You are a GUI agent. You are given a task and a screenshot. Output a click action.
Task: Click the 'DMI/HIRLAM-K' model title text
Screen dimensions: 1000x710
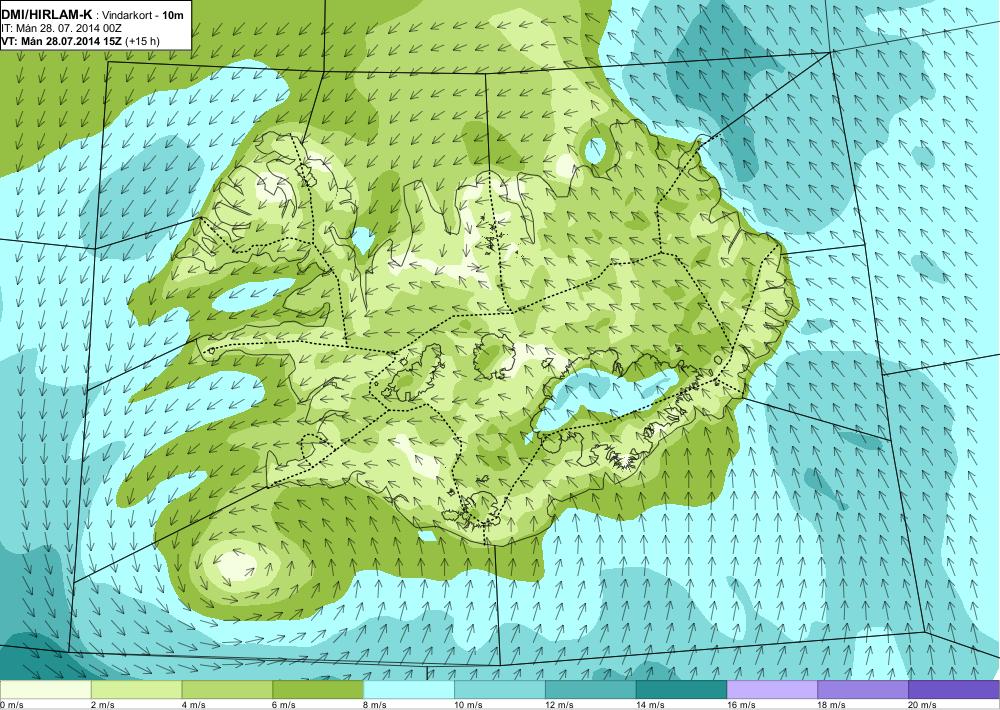[x=46, y=15]
